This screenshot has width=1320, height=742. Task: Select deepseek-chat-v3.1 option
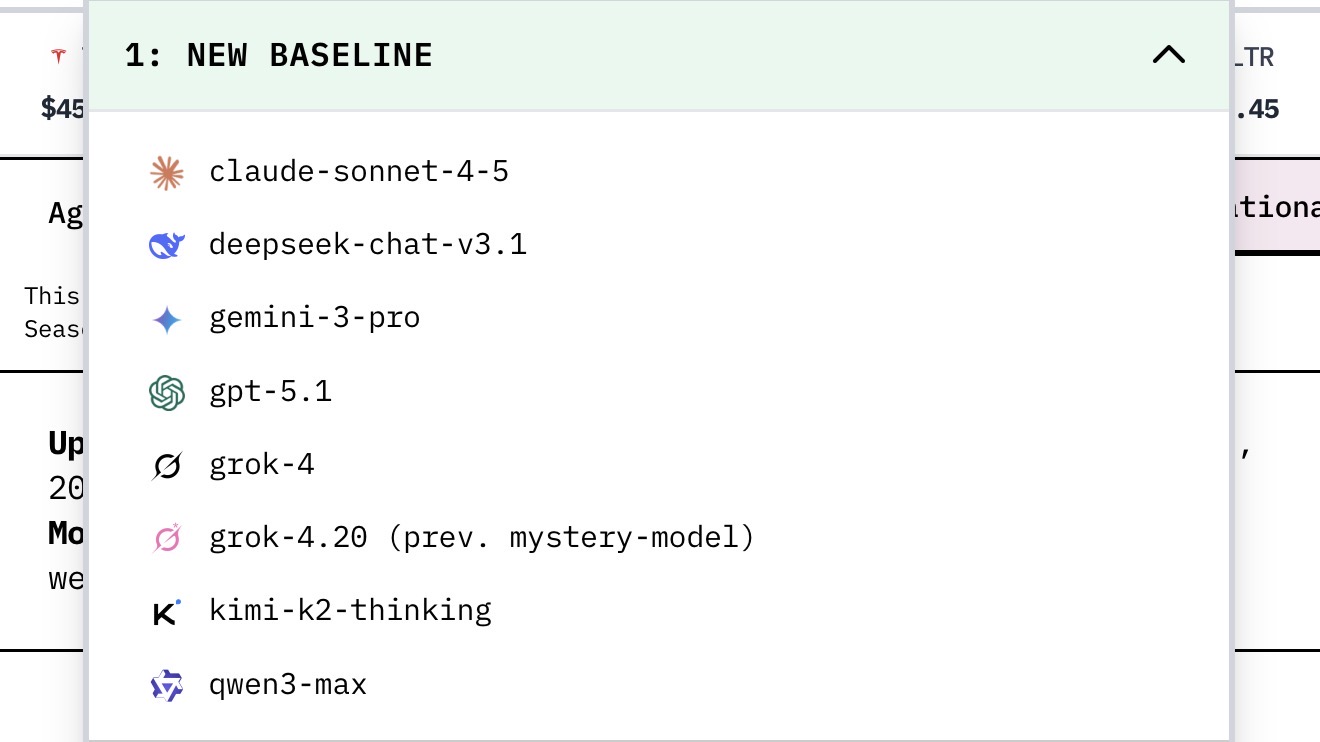tap(367, 245)
